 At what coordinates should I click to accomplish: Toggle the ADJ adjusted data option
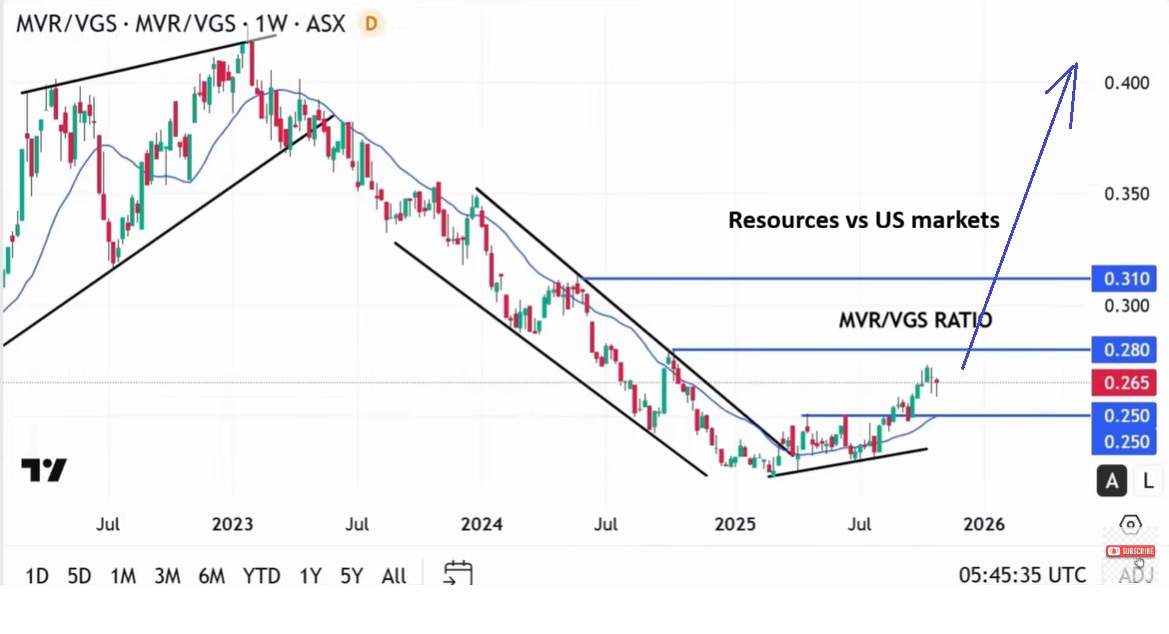(1136, 575)
